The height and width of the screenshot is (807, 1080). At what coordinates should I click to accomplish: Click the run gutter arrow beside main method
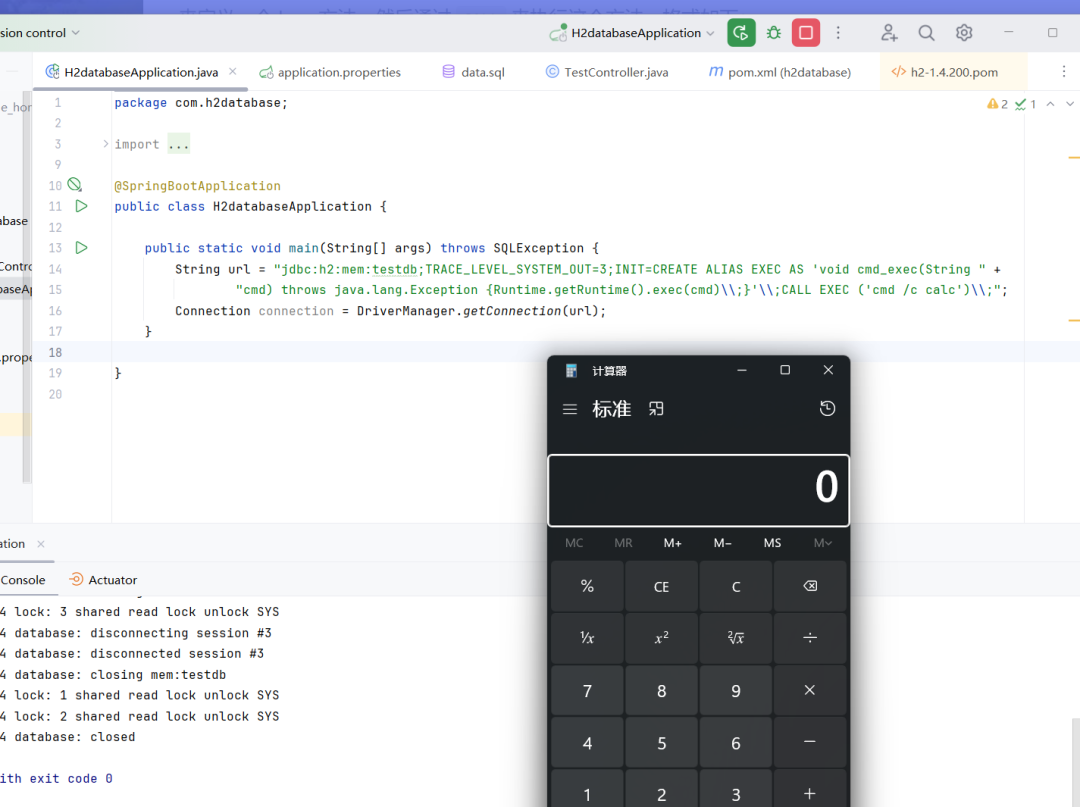point(81,247)
